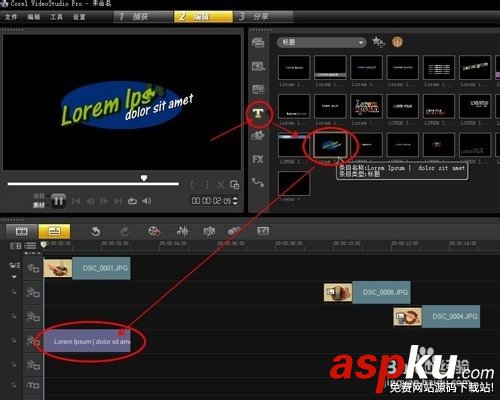
Task: Click the overlay track header icon by DSC_0003.JPG
Action: [33, 293]
